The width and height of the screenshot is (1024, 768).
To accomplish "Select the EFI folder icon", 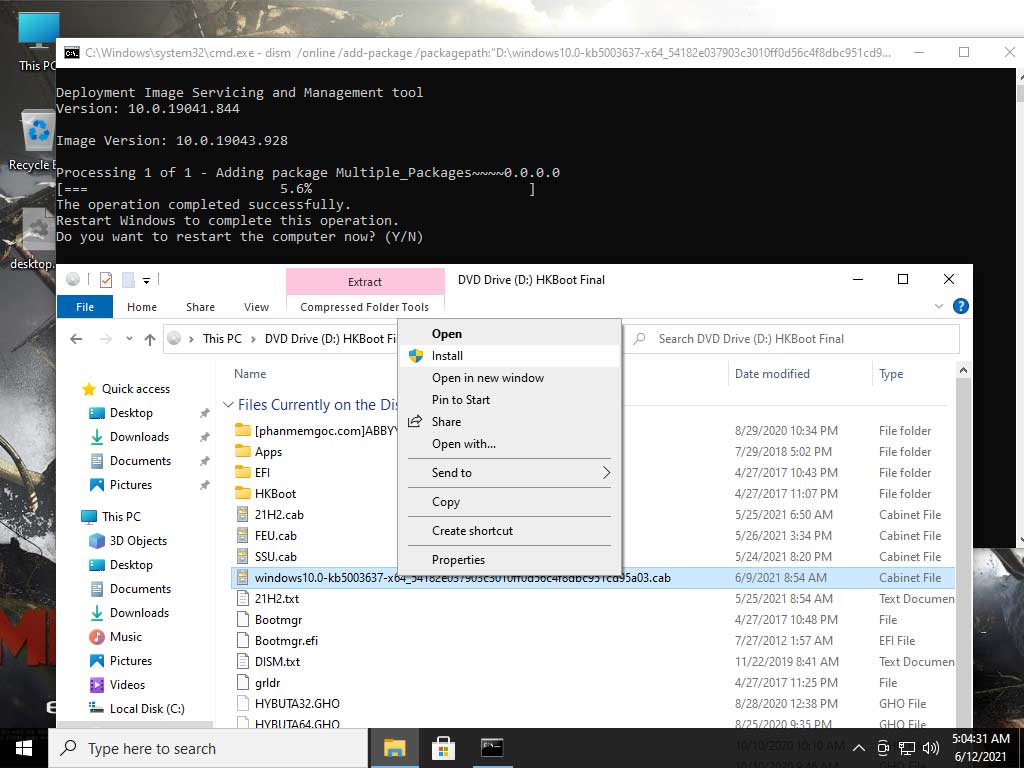I will 243,472.
